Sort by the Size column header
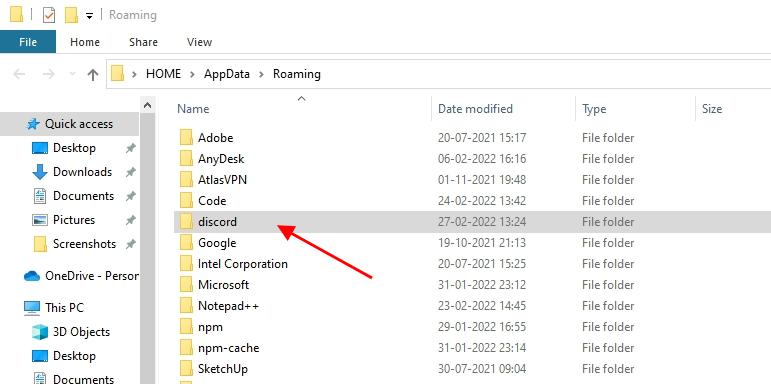This screenshot has width=771, height=384. [712, 109]
